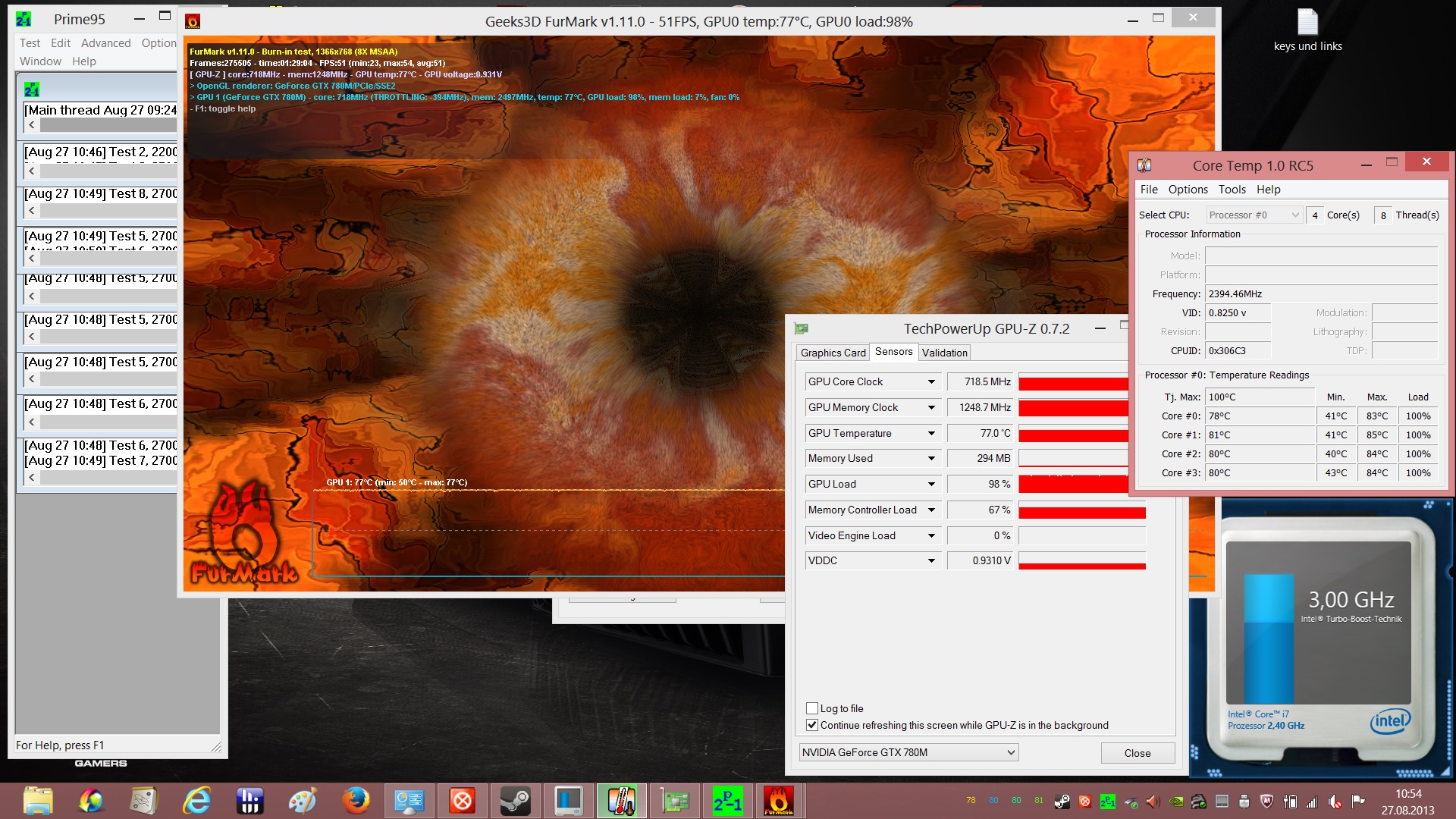
Task: Click the Tj. Max 100°C value
Action: point(1260,397)
